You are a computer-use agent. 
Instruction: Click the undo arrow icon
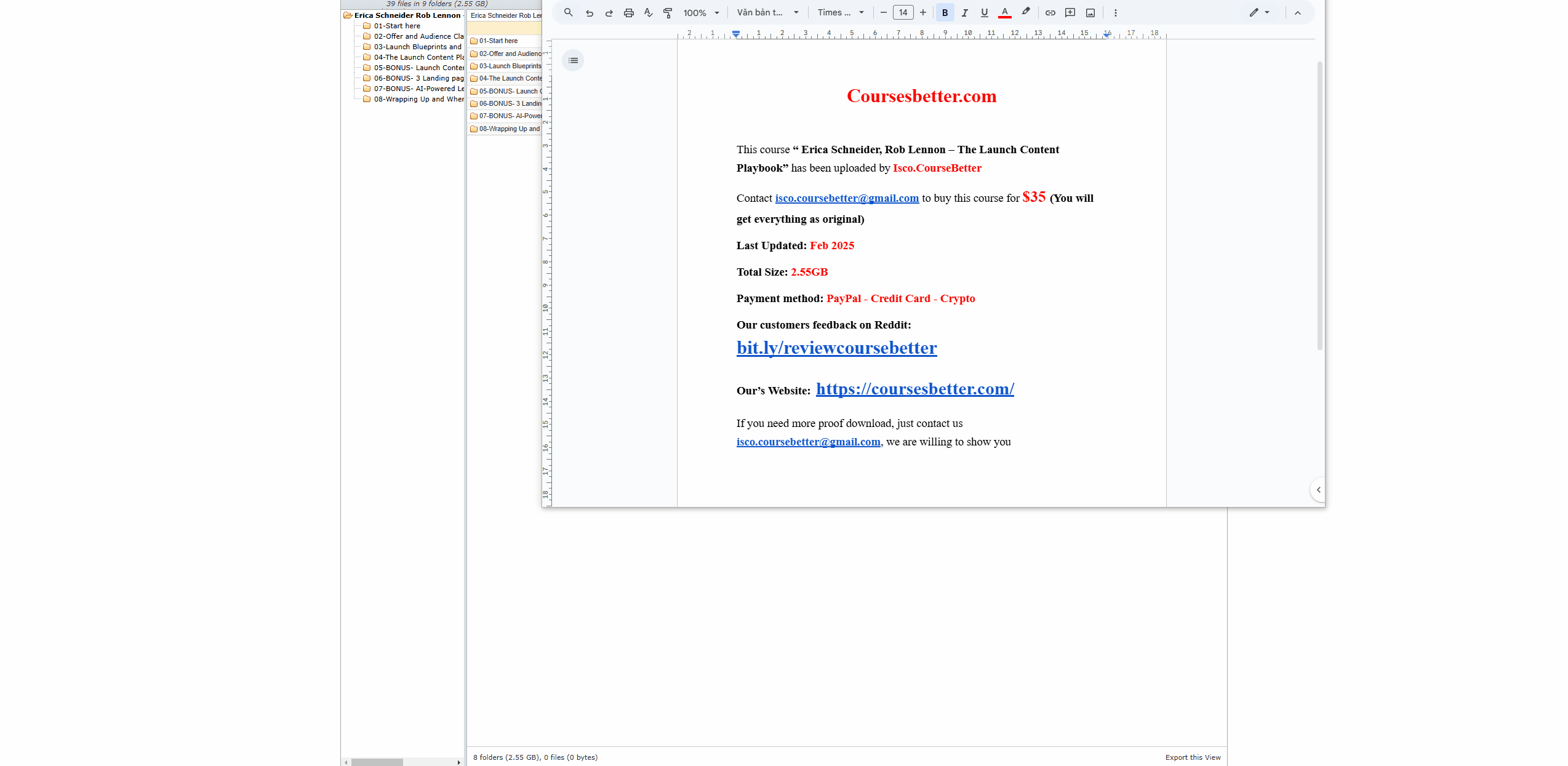click(x=589, y=12)
